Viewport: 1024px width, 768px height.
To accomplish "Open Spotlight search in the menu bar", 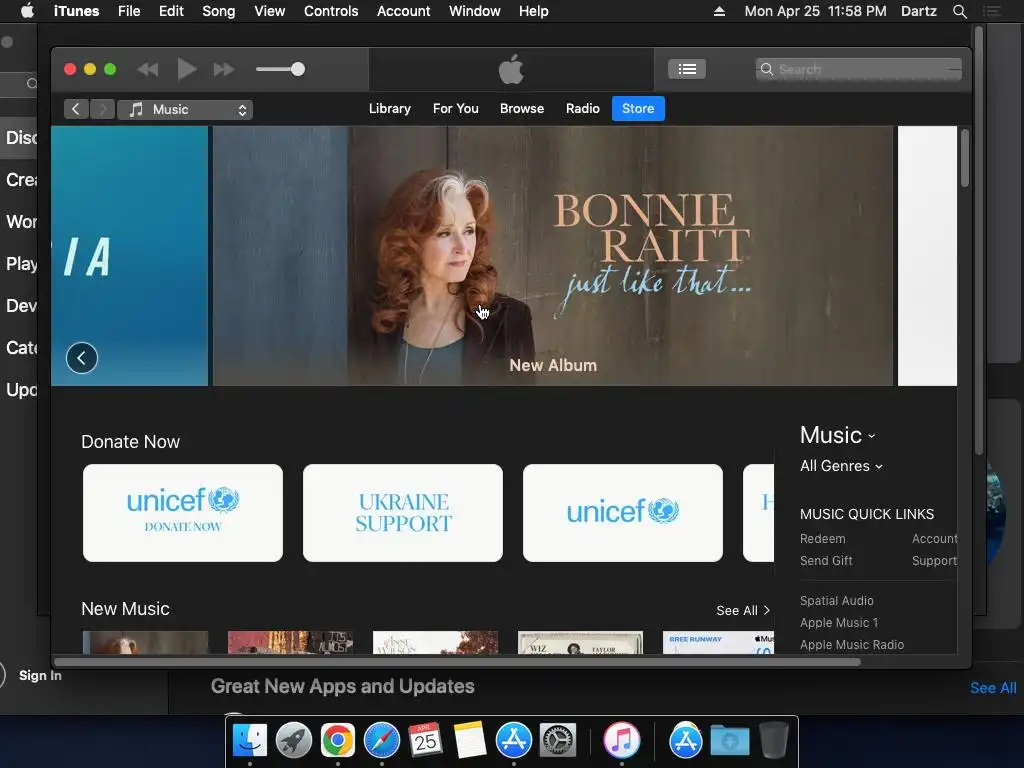I will (x=959, y=11).
